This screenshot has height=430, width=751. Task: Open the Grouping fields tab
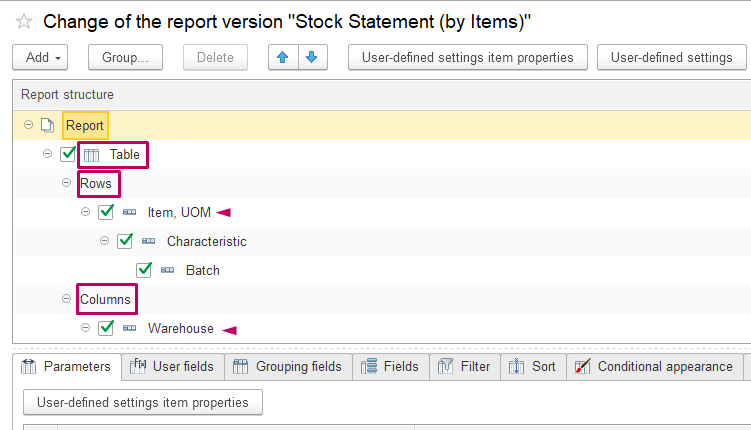[288, 367]
